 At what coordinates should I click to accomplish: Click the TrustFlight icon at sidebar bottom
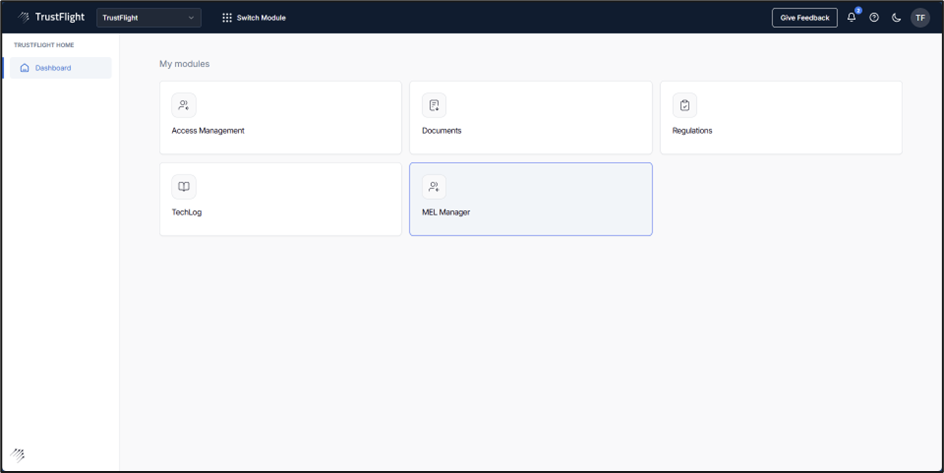click(x=17, y=455)
